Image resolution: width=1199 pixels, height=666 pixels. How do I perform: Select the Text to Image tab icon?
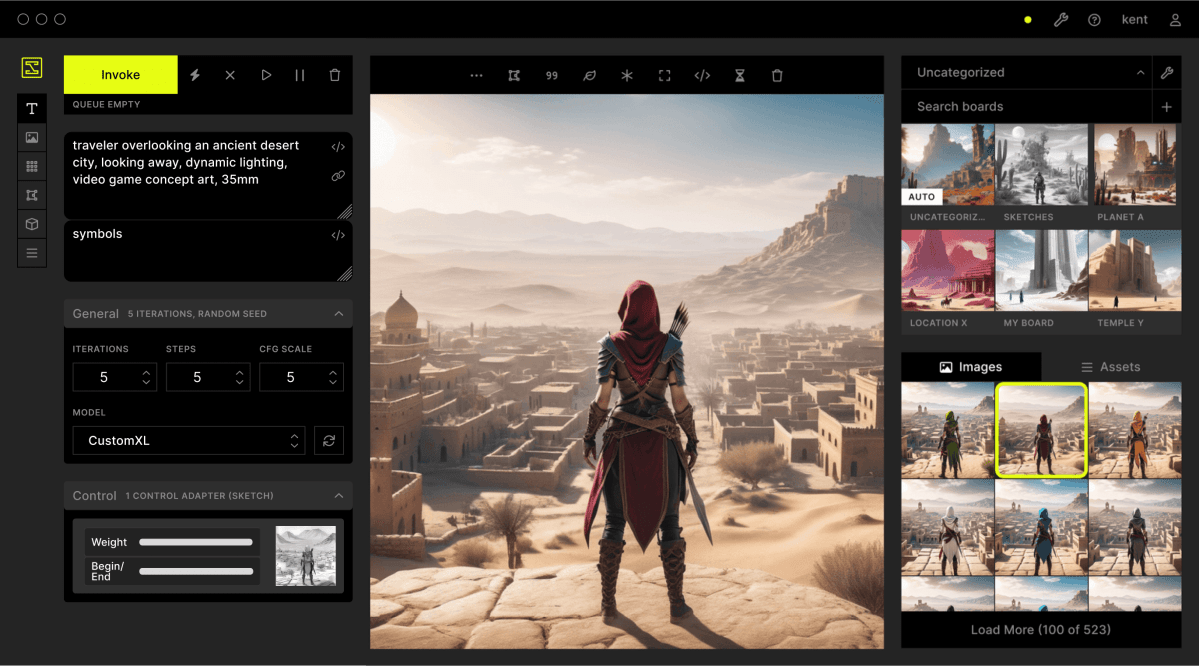(32, 108)
